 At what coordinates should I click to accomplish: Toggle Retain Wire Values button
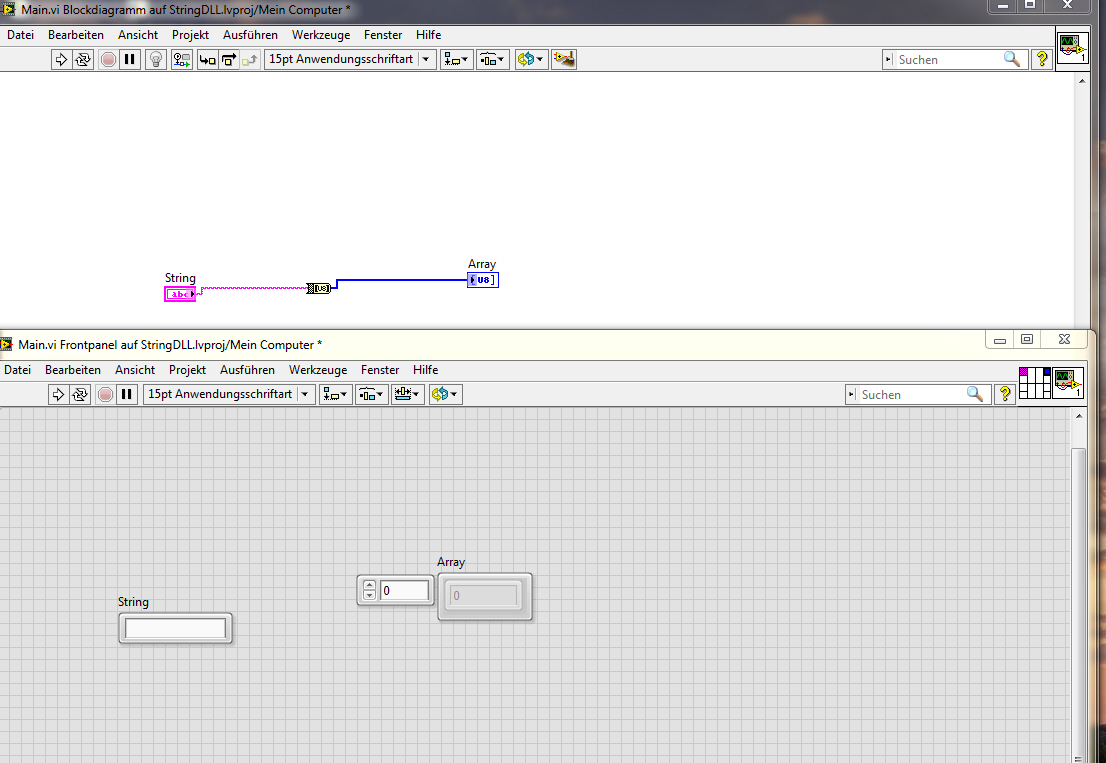pos(182,59)
